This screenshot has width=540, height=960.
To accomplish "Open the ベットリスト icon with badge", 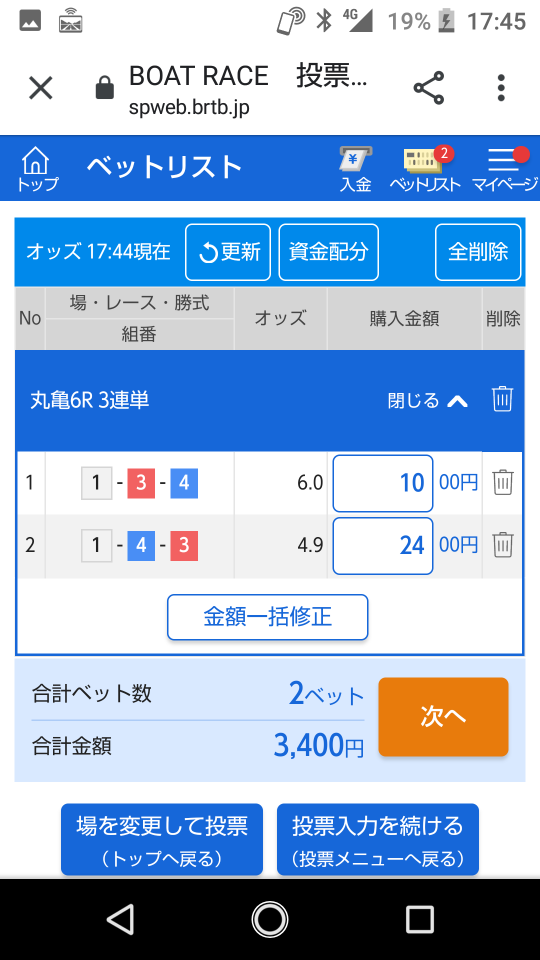I will click(x=426, y=169).
